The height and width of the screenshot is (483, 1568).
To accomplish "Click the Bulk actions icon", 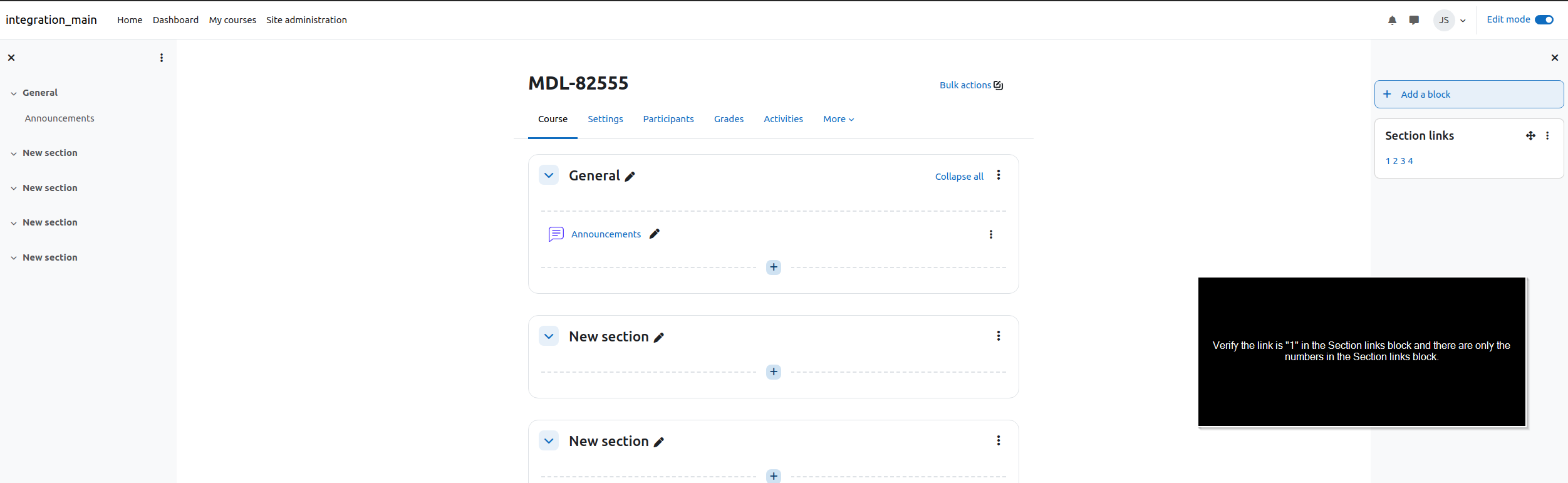I will coord(999,85).
